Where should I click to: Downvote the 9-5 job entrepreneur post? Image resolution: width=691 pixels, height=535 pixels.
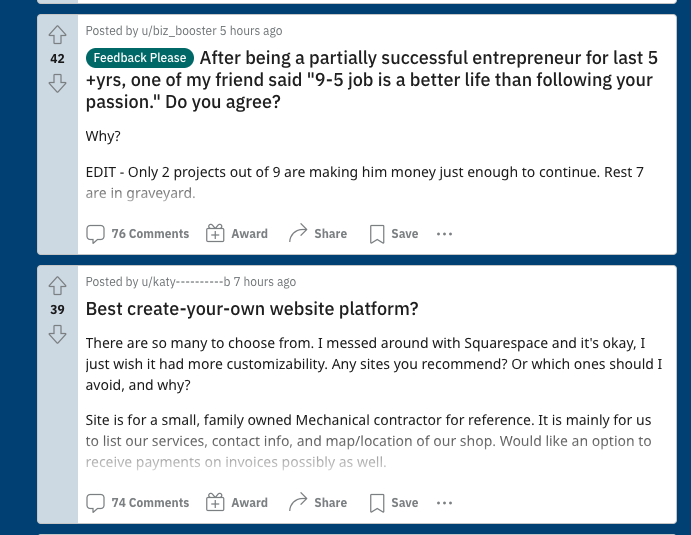(x=57, y=83)
